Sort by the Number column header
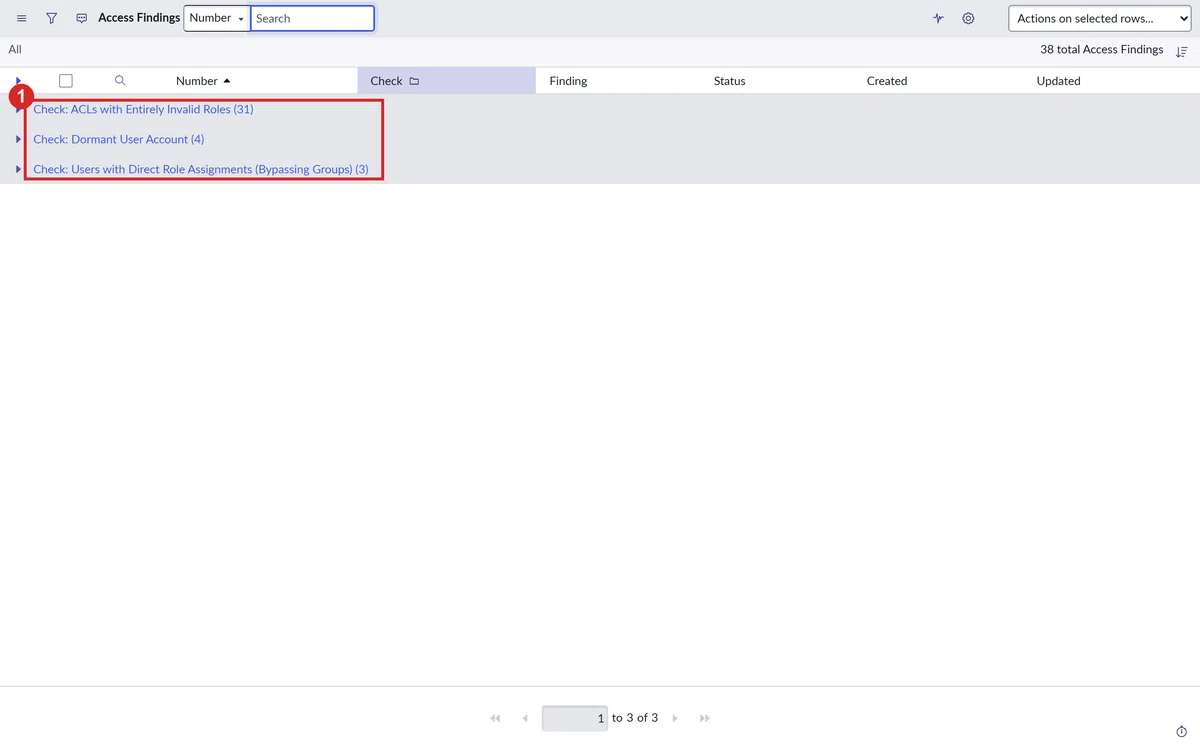 pyautogui.click(x=197, y=81)
